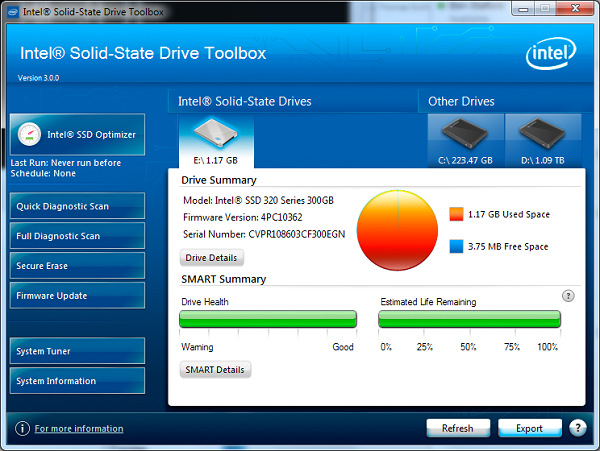Click the title bar app icon
Image resolution: width=600 pixels, height=451 pixels.
point(13,12)
